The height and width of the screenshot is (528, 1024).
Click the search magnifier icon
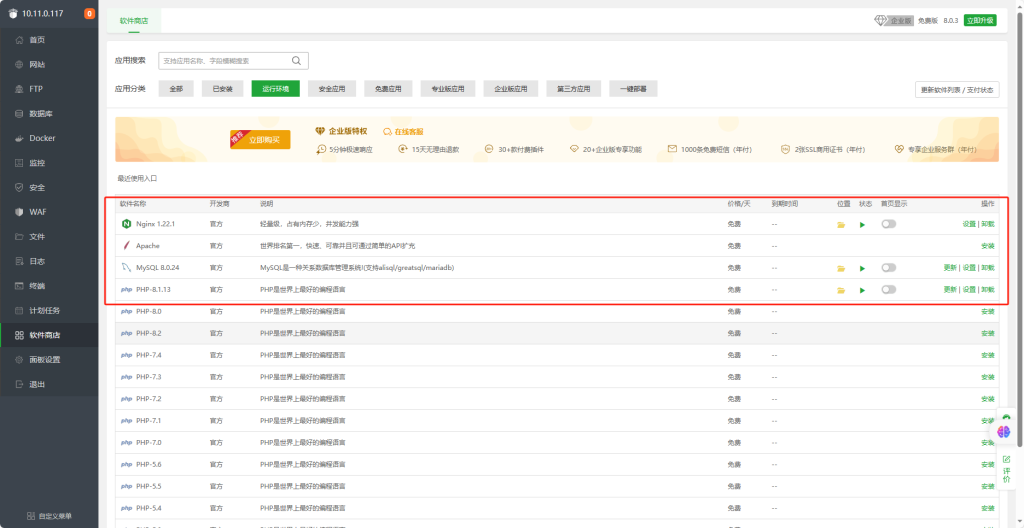pos(296,61)
